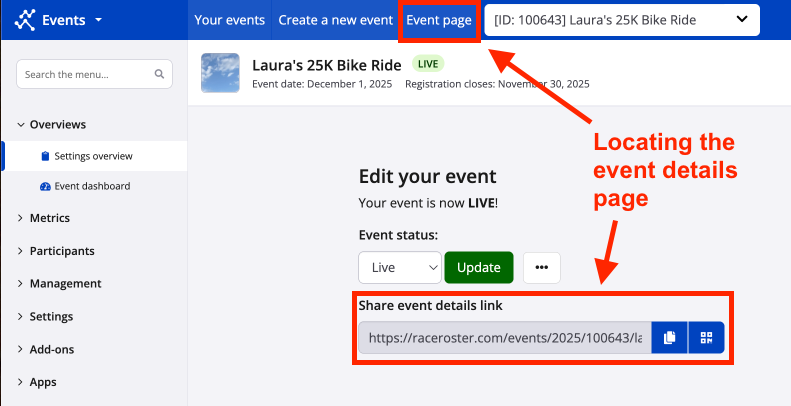The image size is (791, 406).
Task: Click the copy link icon button
Action: coord(669,338)
